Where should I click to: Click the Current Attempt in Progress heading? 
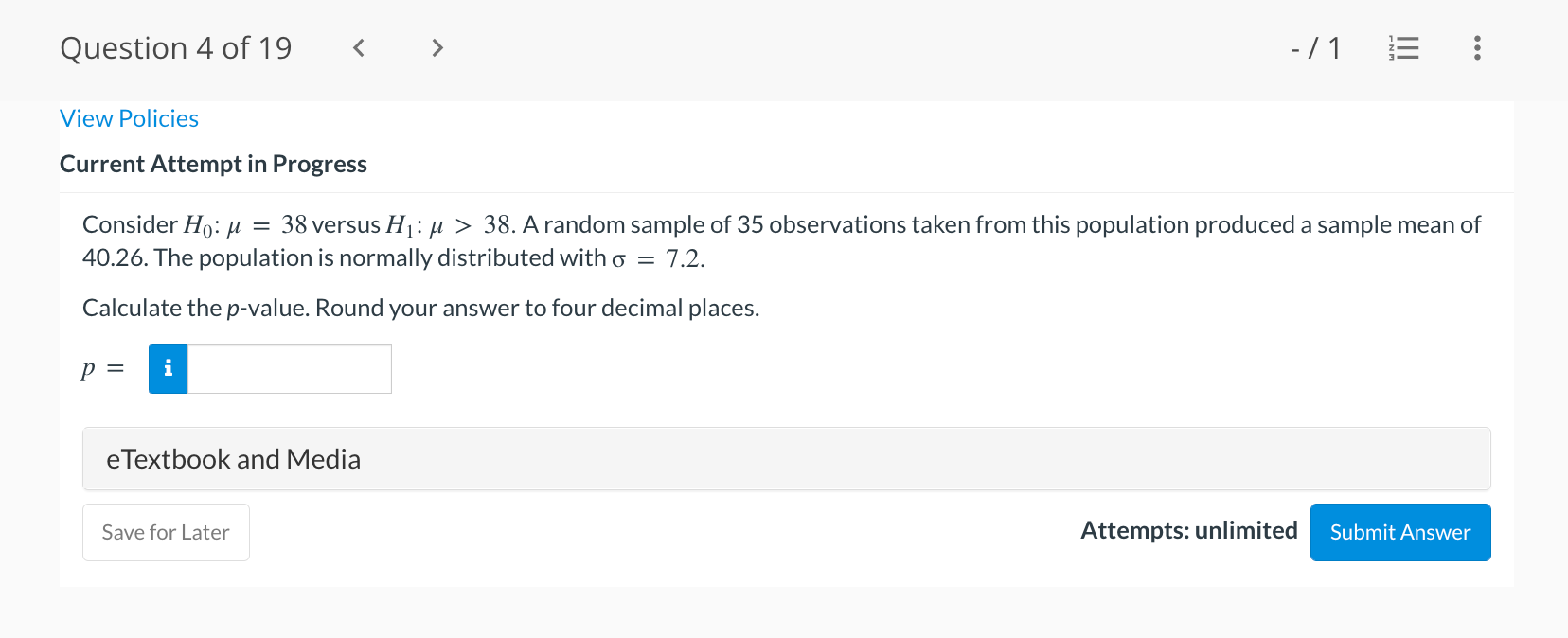213,165
